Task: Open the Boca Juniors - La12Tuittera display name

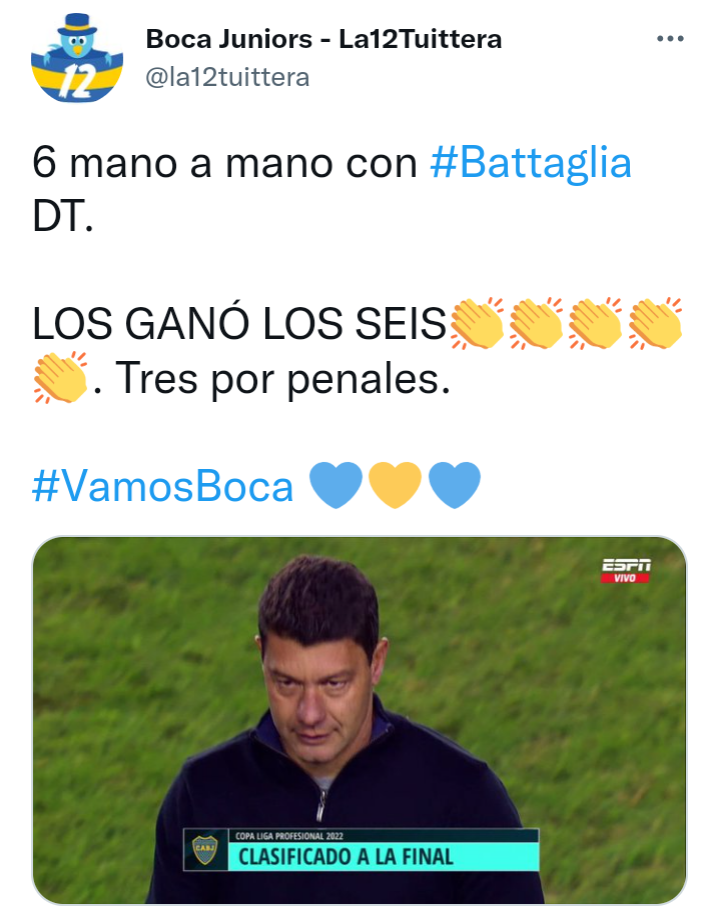Action: pyautogui.click(x=324, y=40)
